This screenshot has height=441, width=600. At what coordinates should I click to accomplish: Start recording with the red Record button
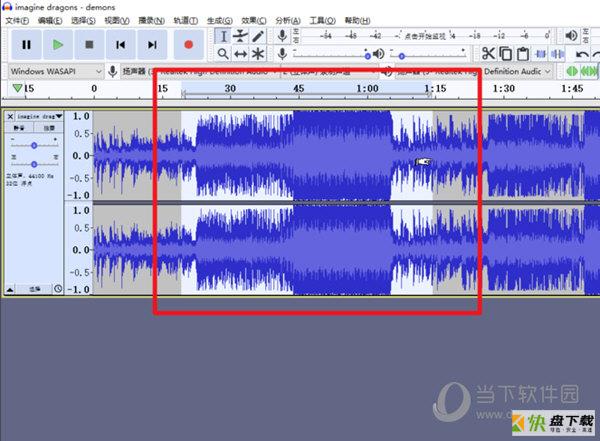coord(188,45)
